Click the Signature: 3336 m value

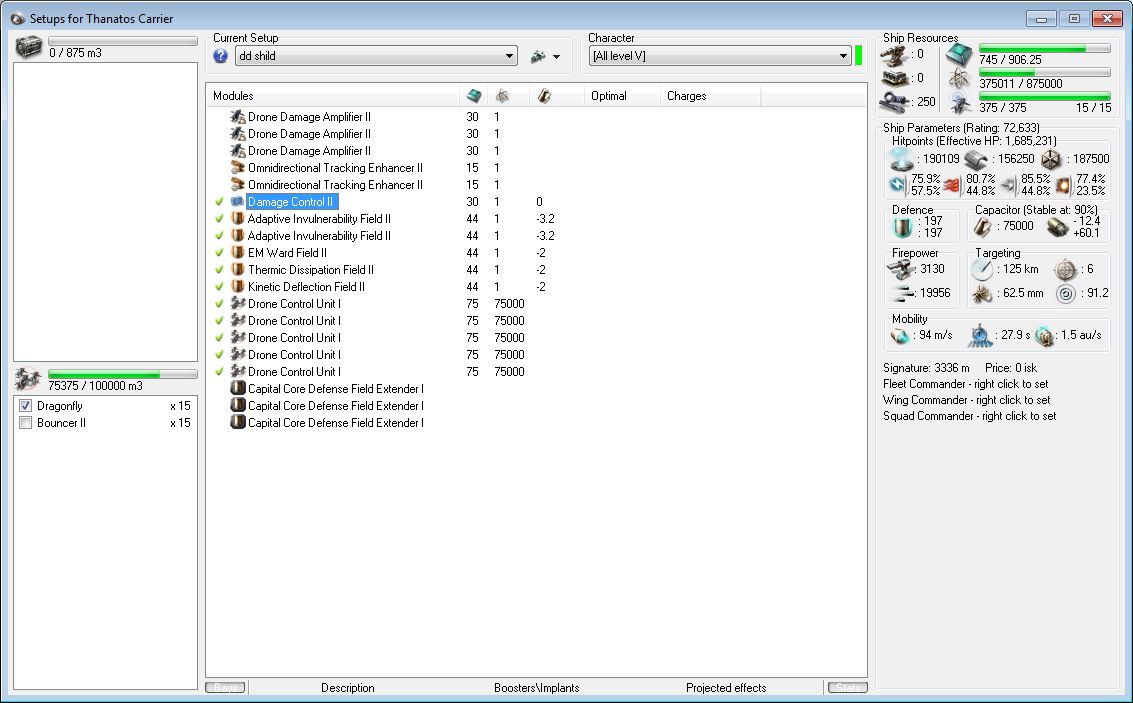coord(926,368)
